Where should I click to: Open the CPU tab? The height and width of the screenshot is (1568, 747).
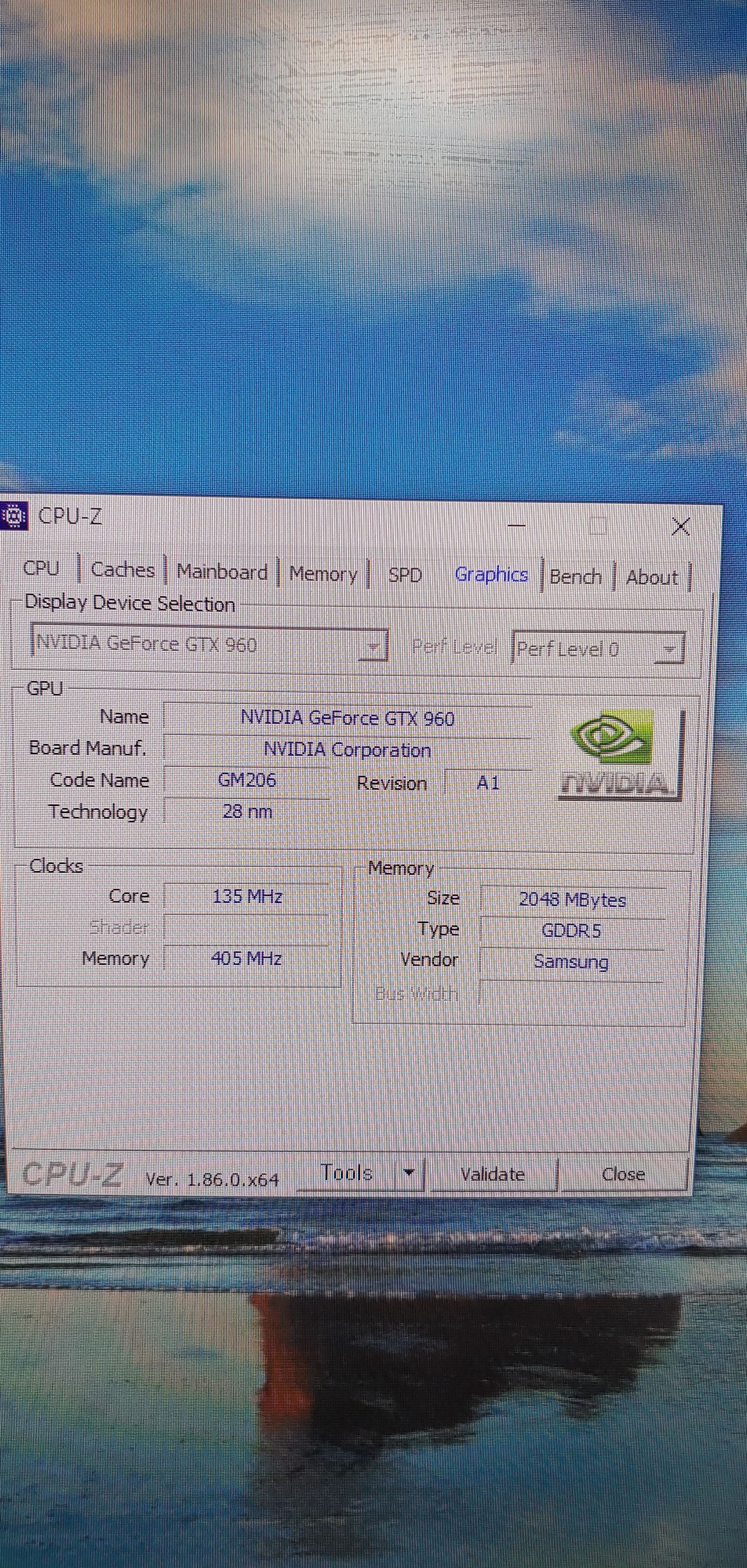(x=41, y=568)
